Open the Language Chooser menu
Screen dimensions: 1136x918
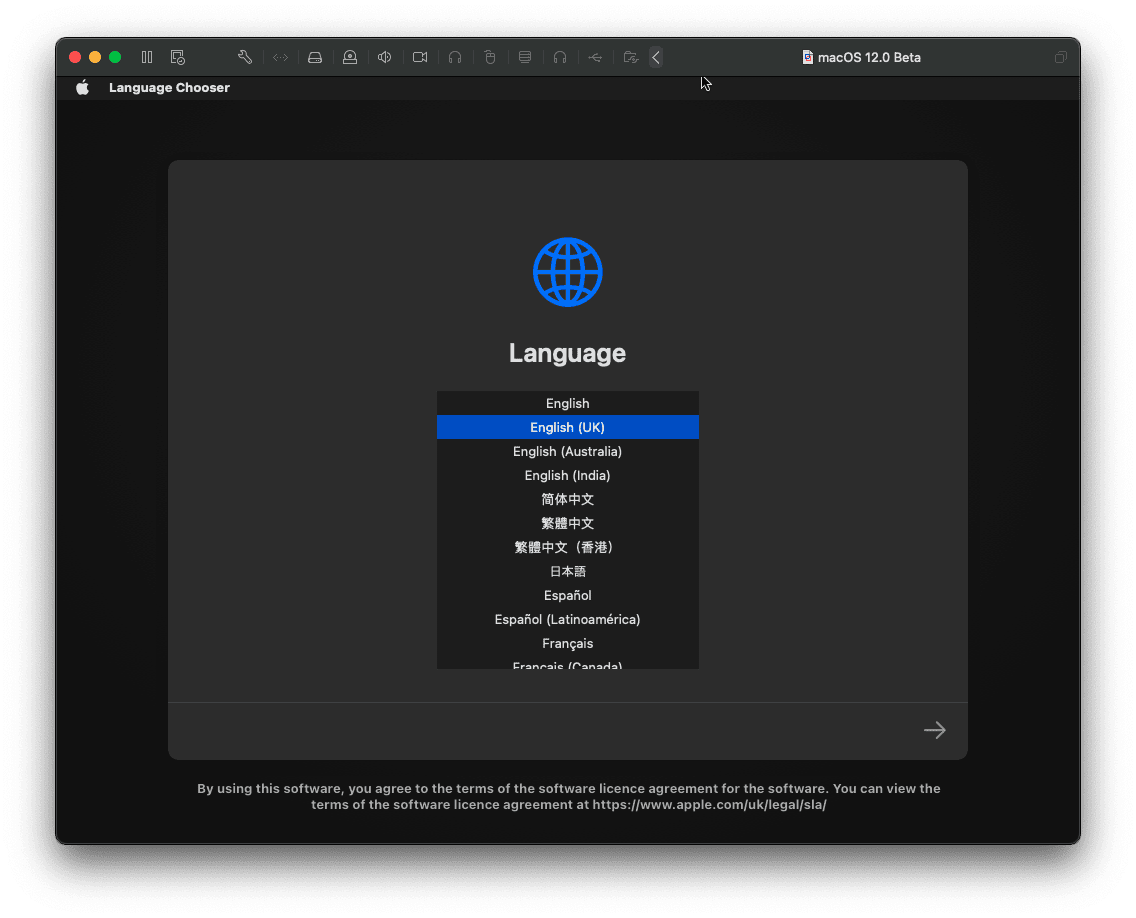point(170,88)
